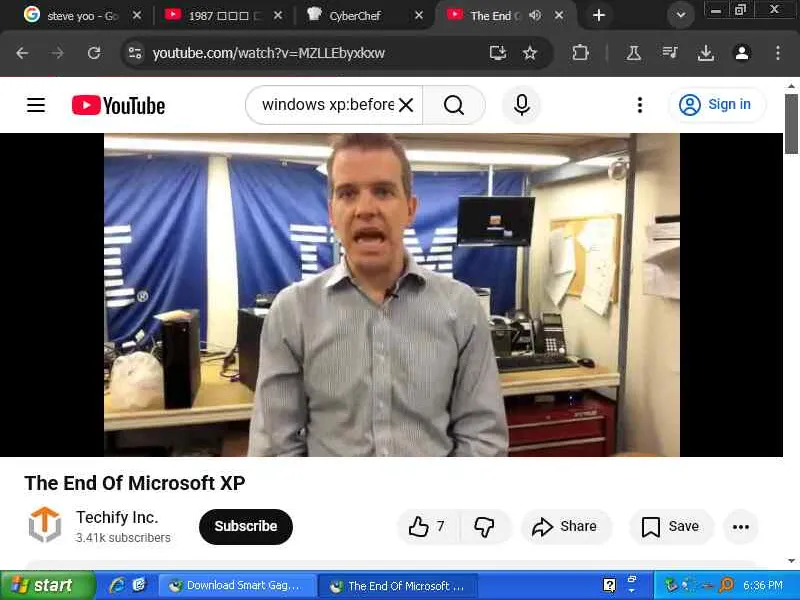Image resolution: width=800 pixels, height=600 pixels.
Task: Click the system tray clock 6:36 PM
Action: (762, 585)
